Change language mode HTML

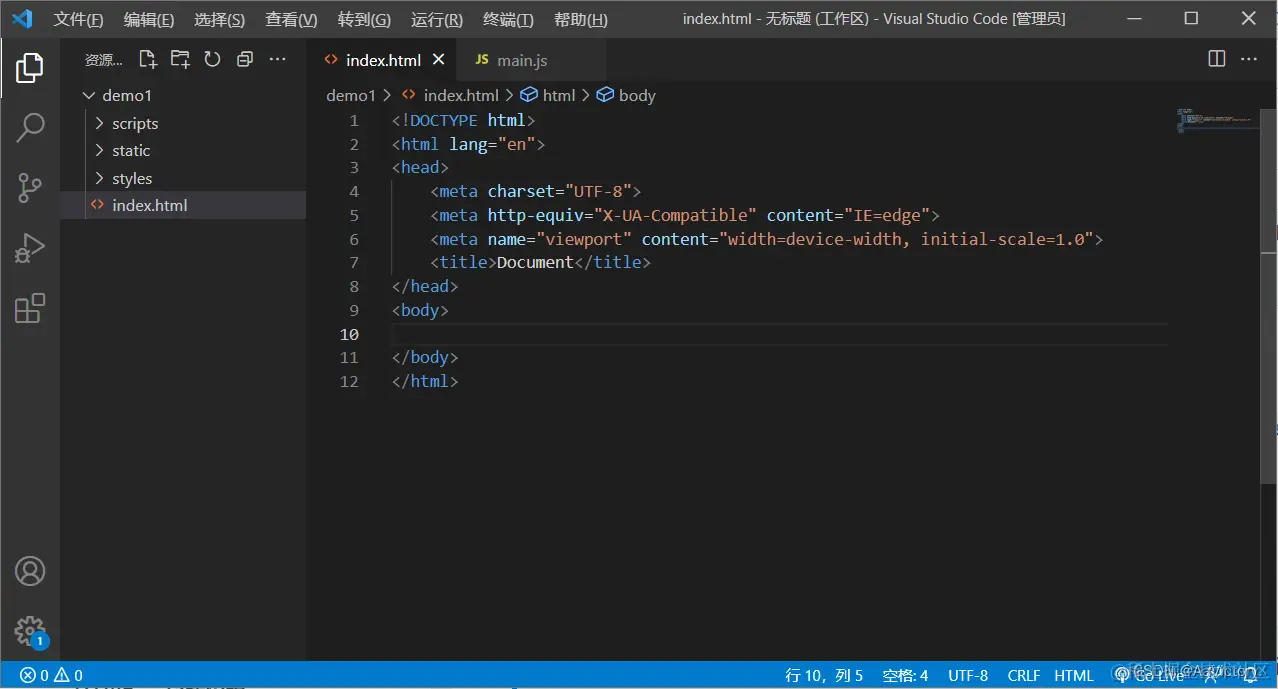click(1074, 675)
